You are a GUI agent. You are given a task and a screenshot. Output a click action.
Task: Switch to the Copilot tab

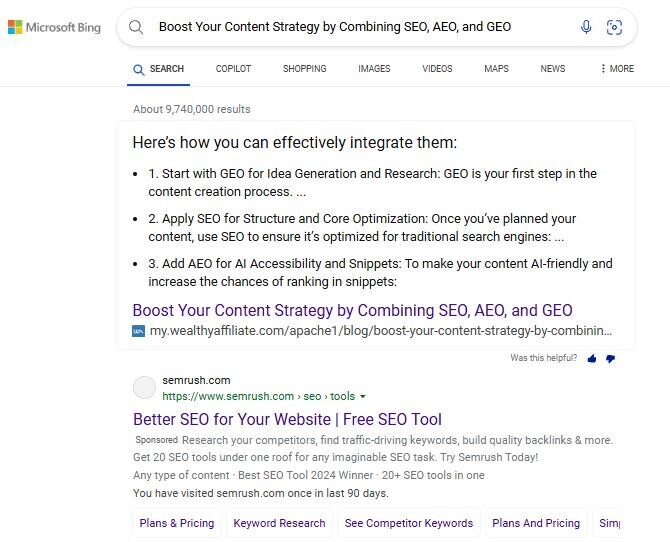tap(233, 69)
